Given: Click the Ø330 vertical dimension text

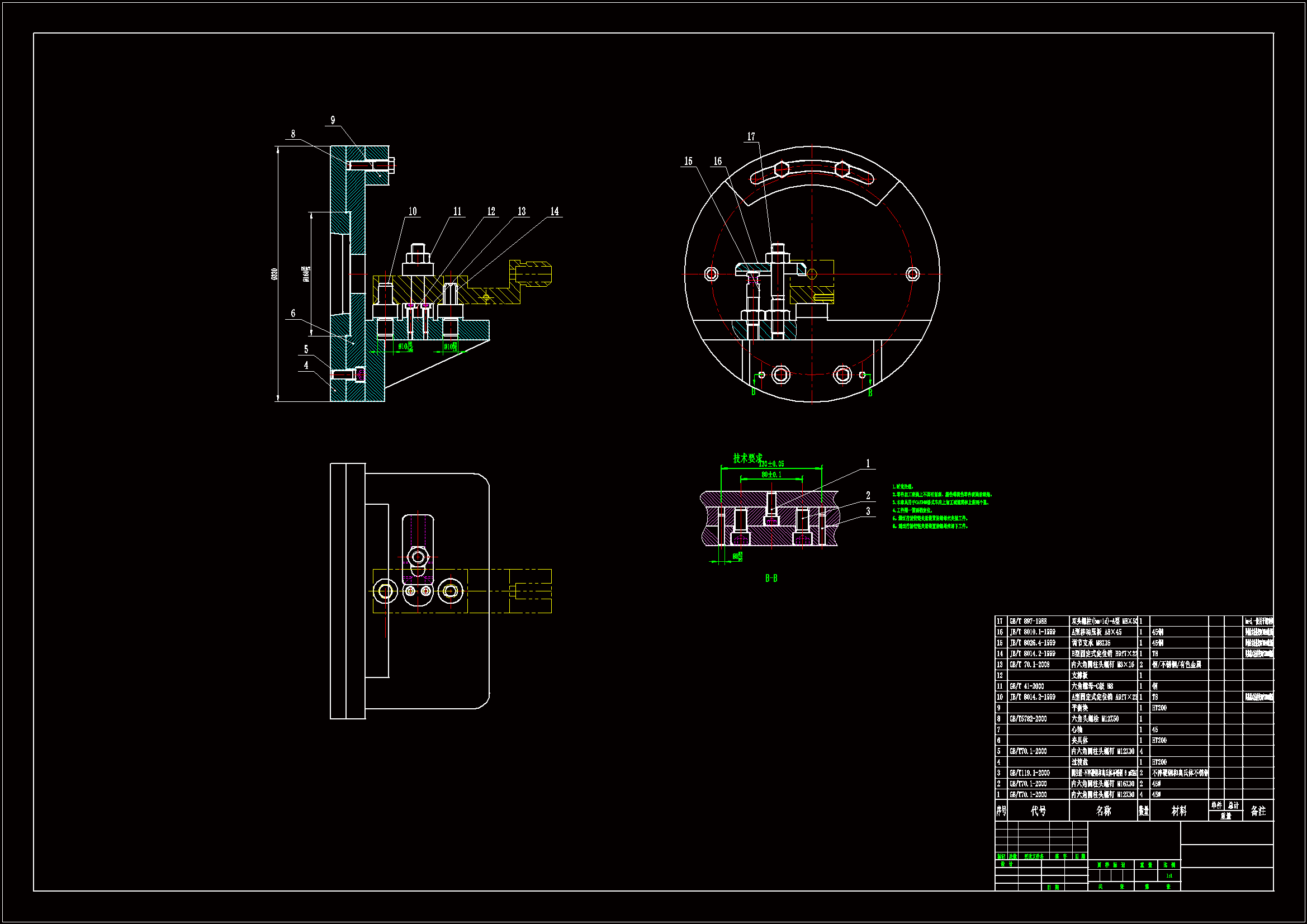Looking at the screenshot, I should pos(275,274).
